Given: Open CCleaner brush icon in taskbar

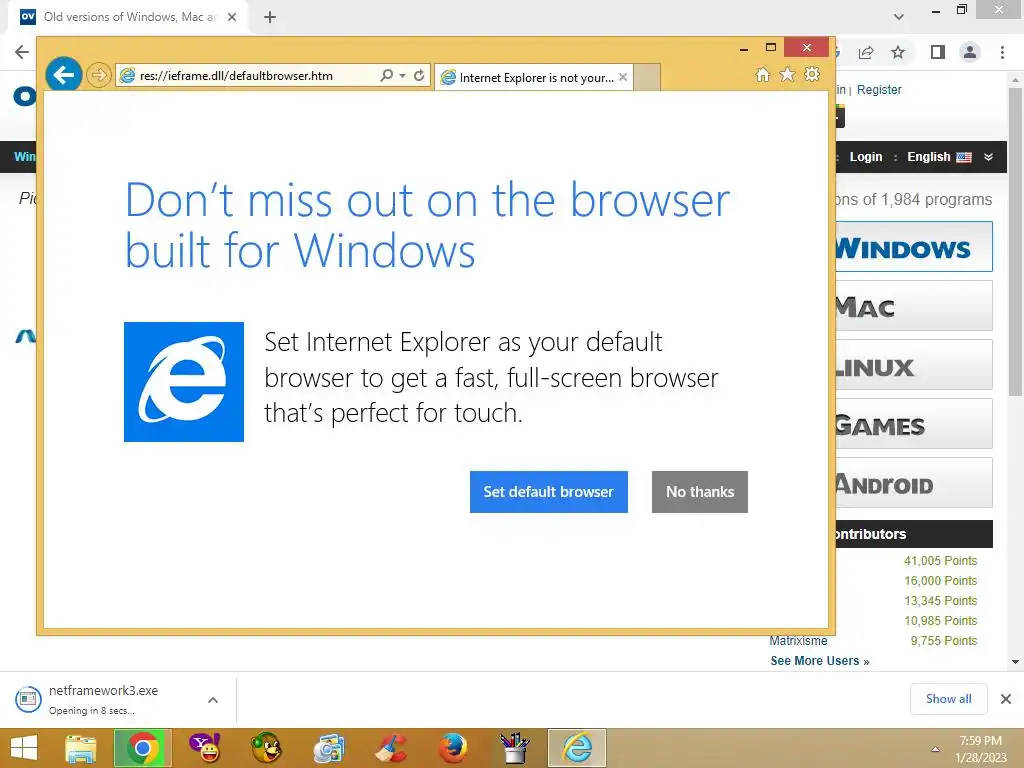Looking at the screenshot, I should (391, 748).
